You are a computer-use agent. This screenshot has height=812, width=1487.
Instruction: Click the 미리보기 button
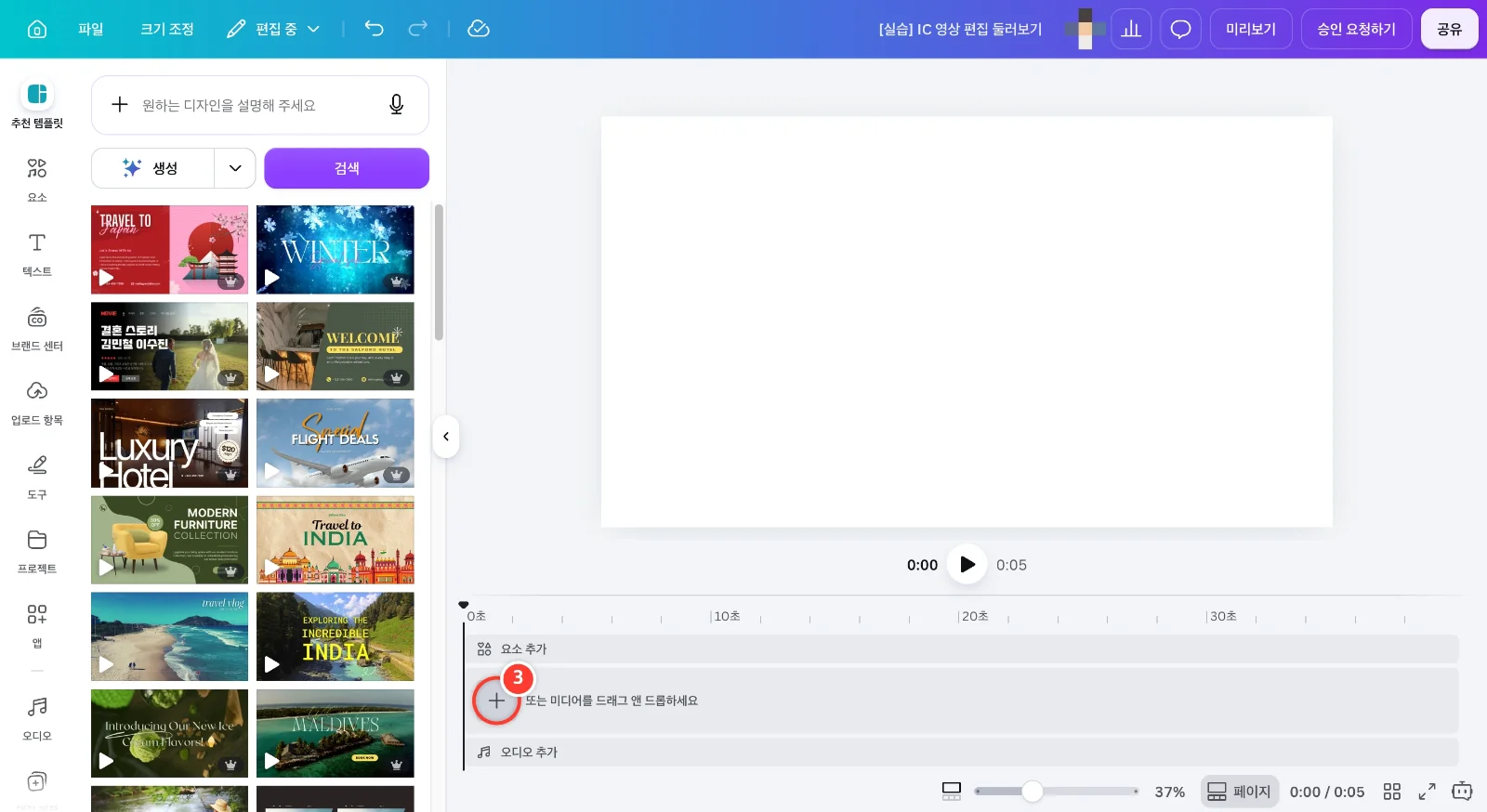[x=1251, y=29]
